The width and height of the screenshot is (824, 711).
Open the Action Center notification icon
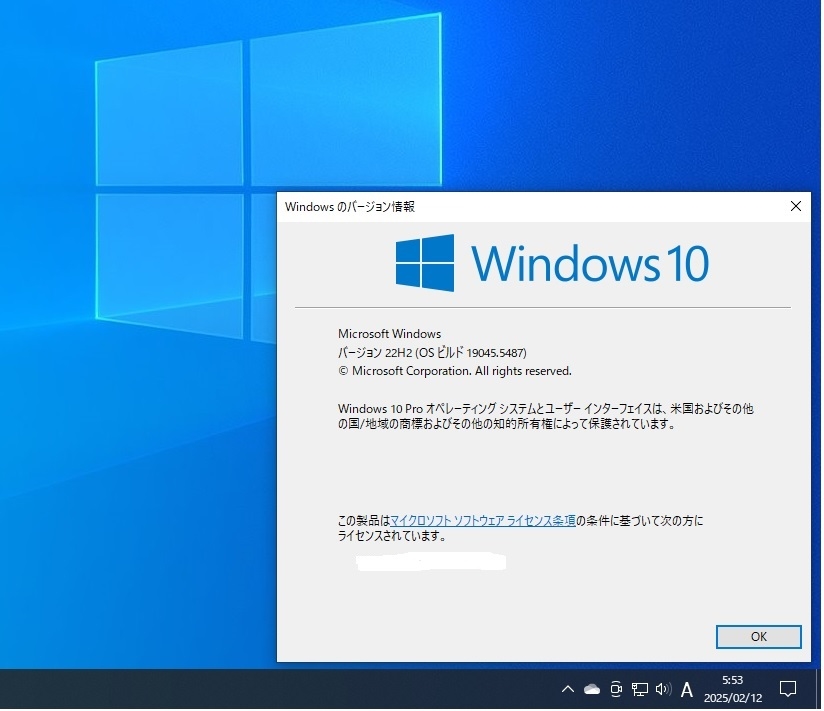point(789,690)
